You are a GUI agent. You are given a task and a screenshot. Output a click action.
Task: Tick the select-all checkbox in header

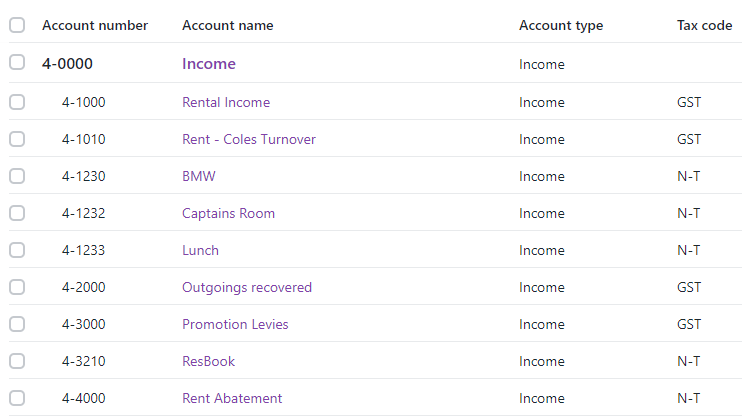(x=17, y=25)
